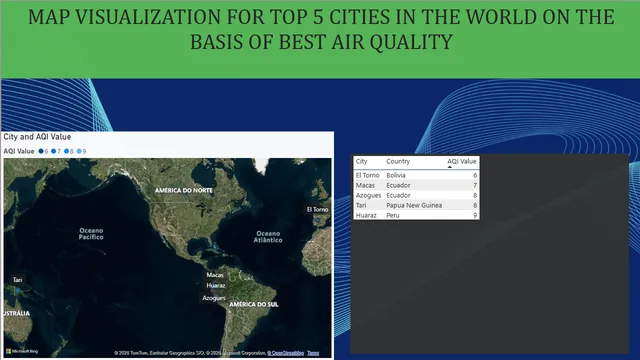Click the Microsoft Bing logo
The width and height of the screenshot is (640, 360).
[22, 351]
